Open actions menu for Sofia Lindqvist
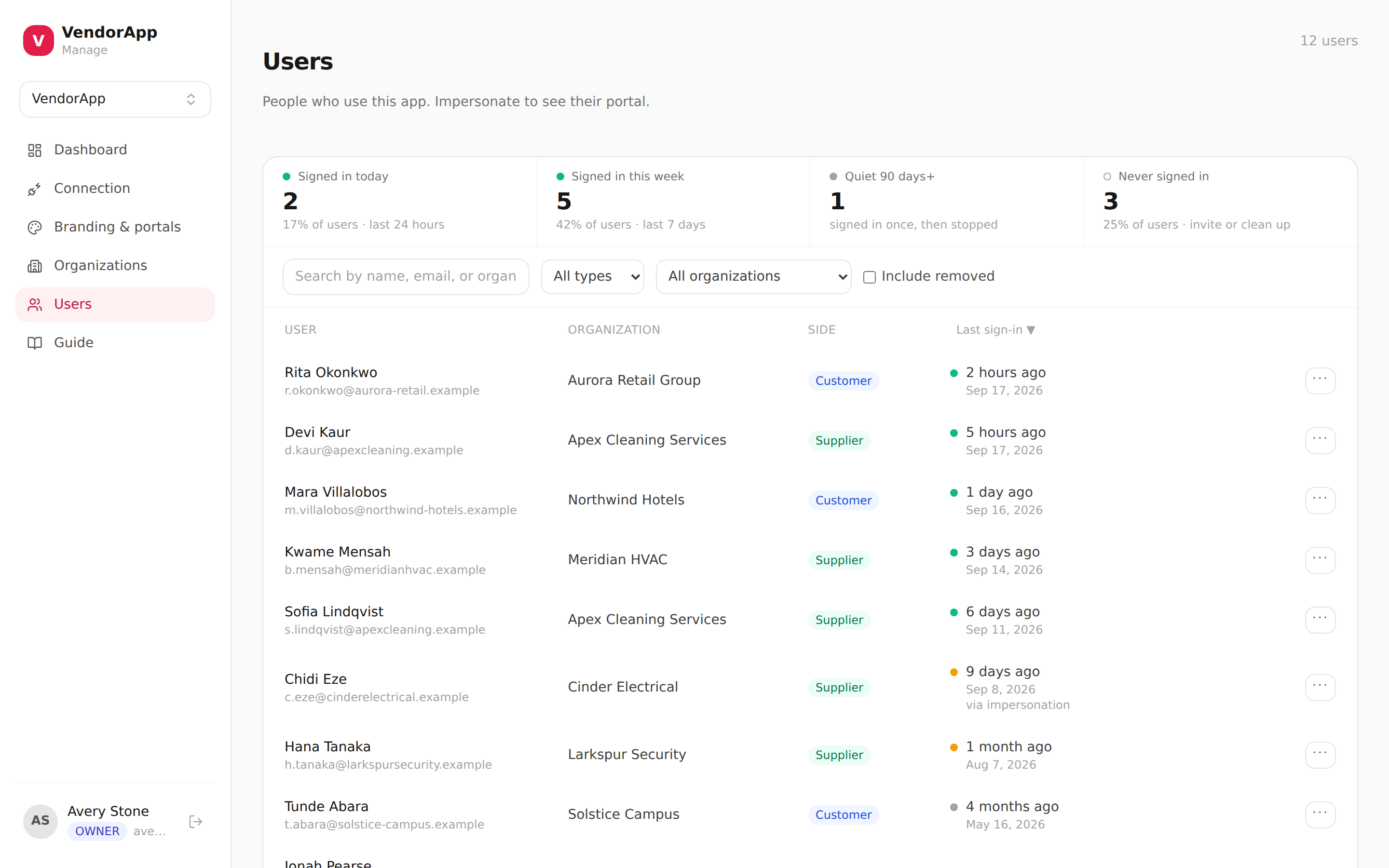Screen dimensions: 1389x868 (1320, 620)
